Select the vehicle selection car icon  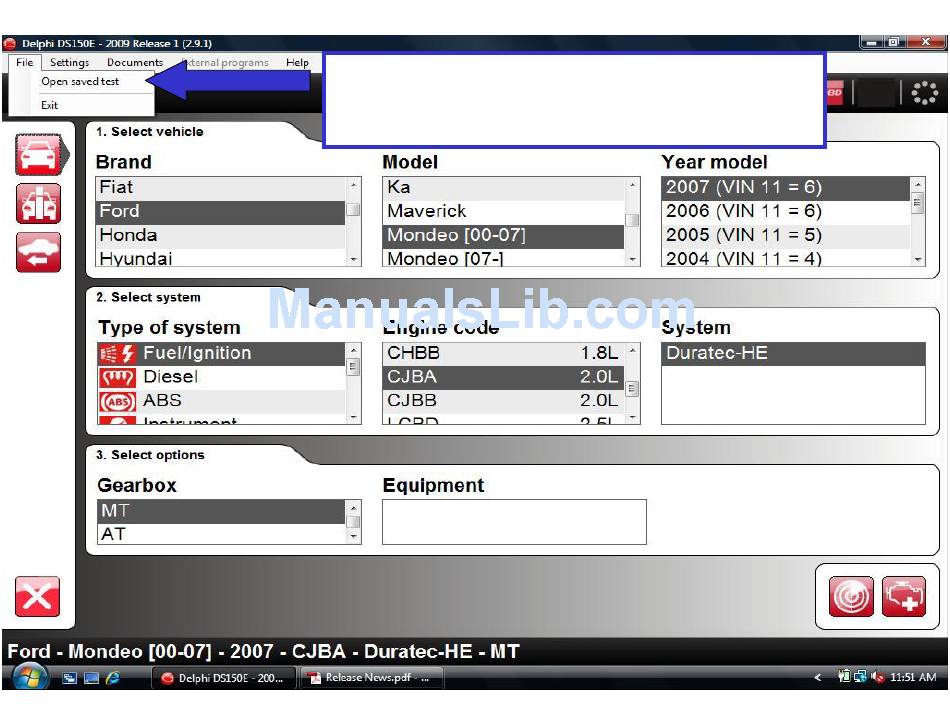[39, 155]
